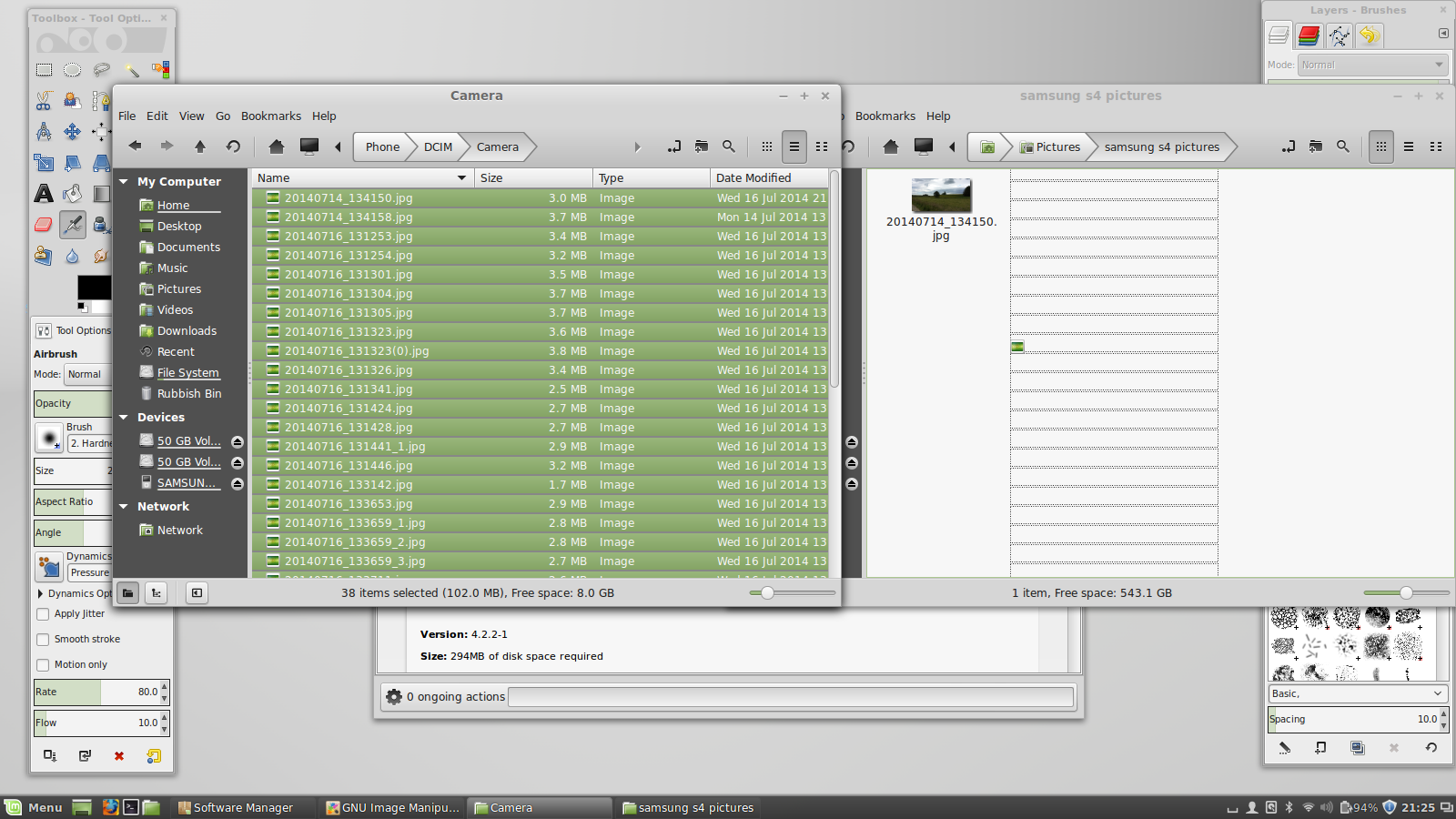Click the black foreground color swatch
This screenshot has width=1456, height=819.
(94, 288)
